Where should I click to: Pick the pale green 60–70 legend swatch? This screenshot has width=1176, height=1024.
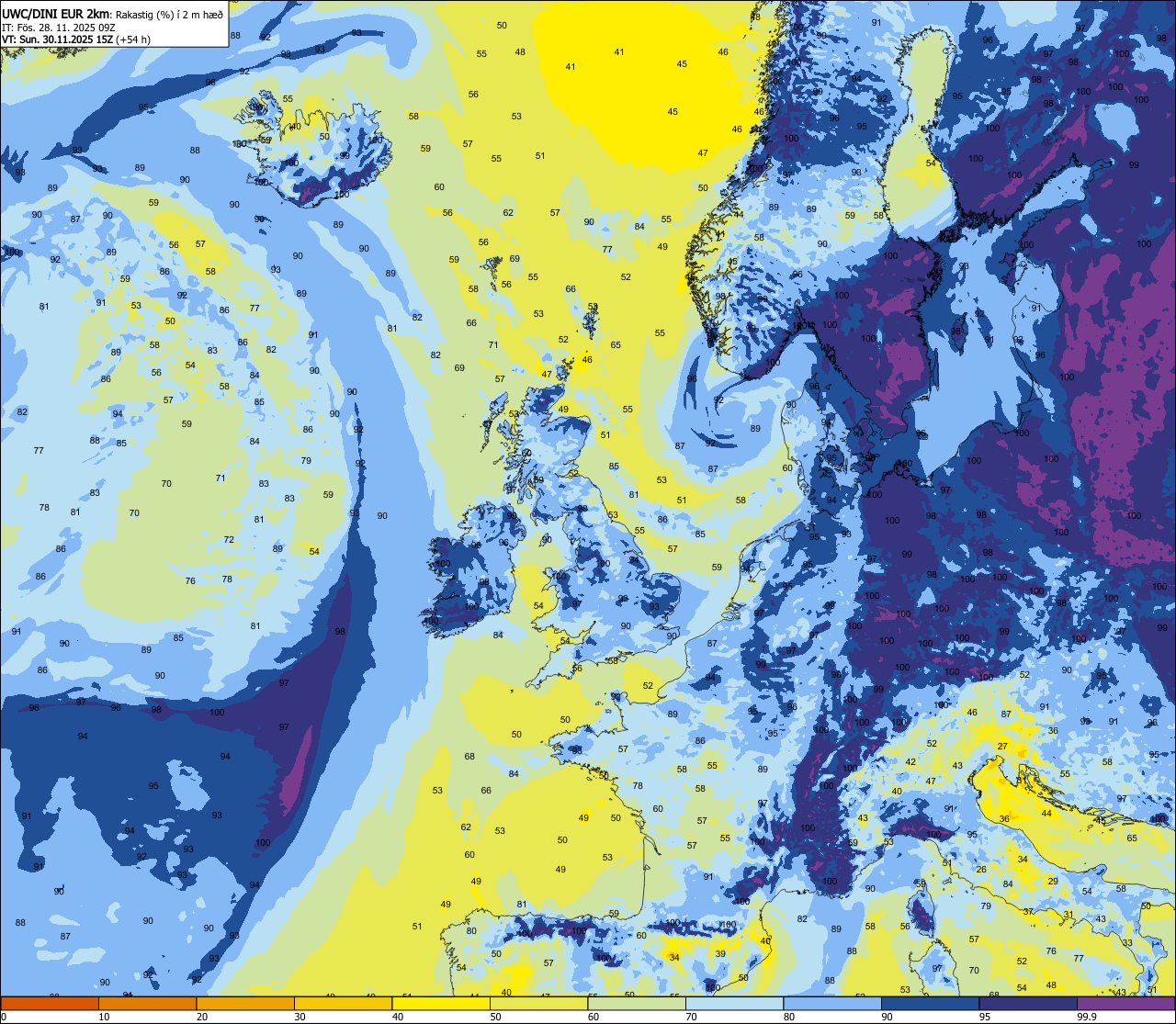tap(637, 1003)
